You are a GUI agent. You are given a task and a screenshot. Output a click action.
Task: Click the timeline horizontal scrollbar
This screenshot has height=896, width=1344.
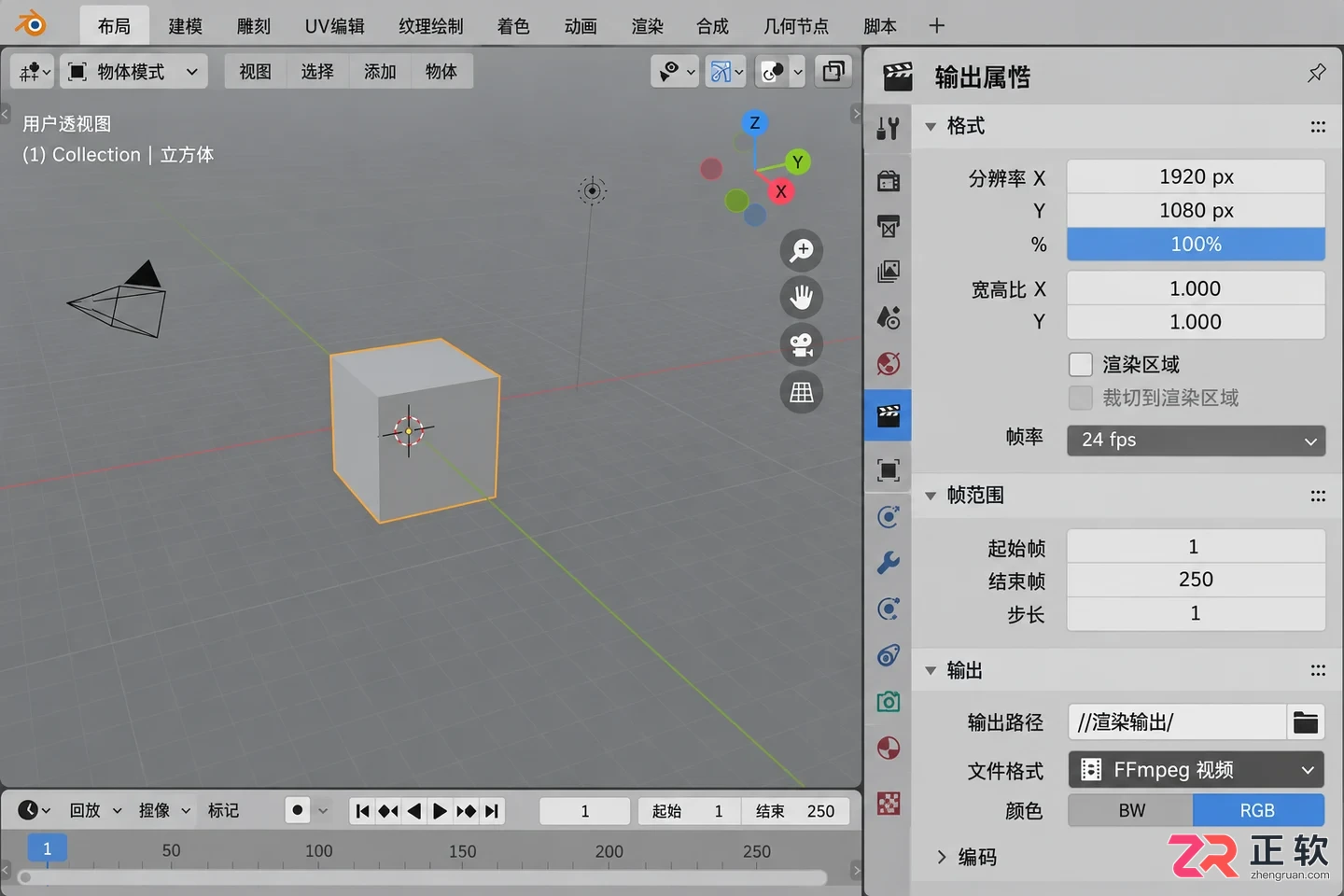(422, 877)
